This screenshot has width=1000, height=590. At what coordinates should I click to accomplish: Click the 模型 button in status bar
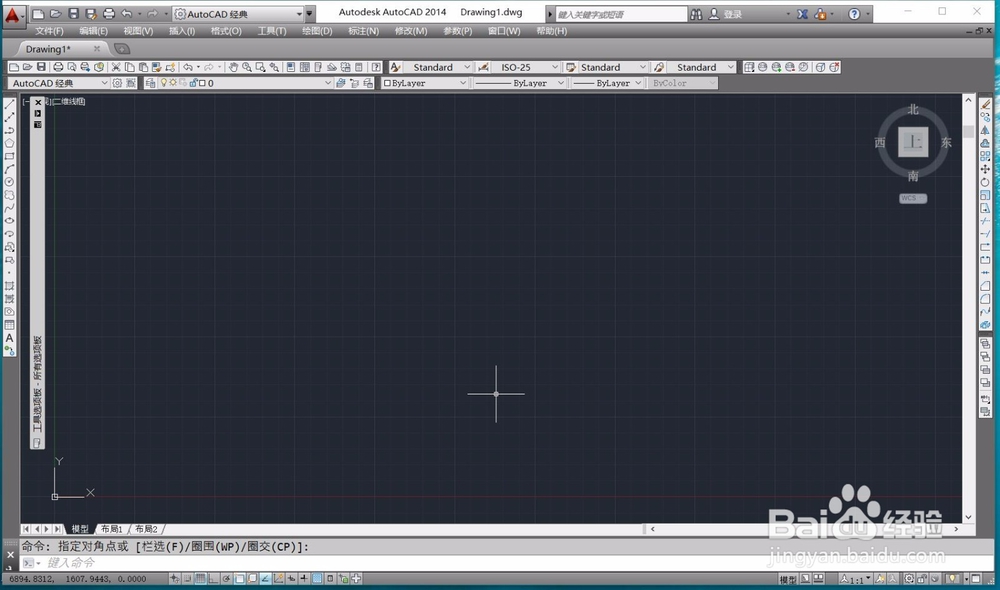(788, 579)
